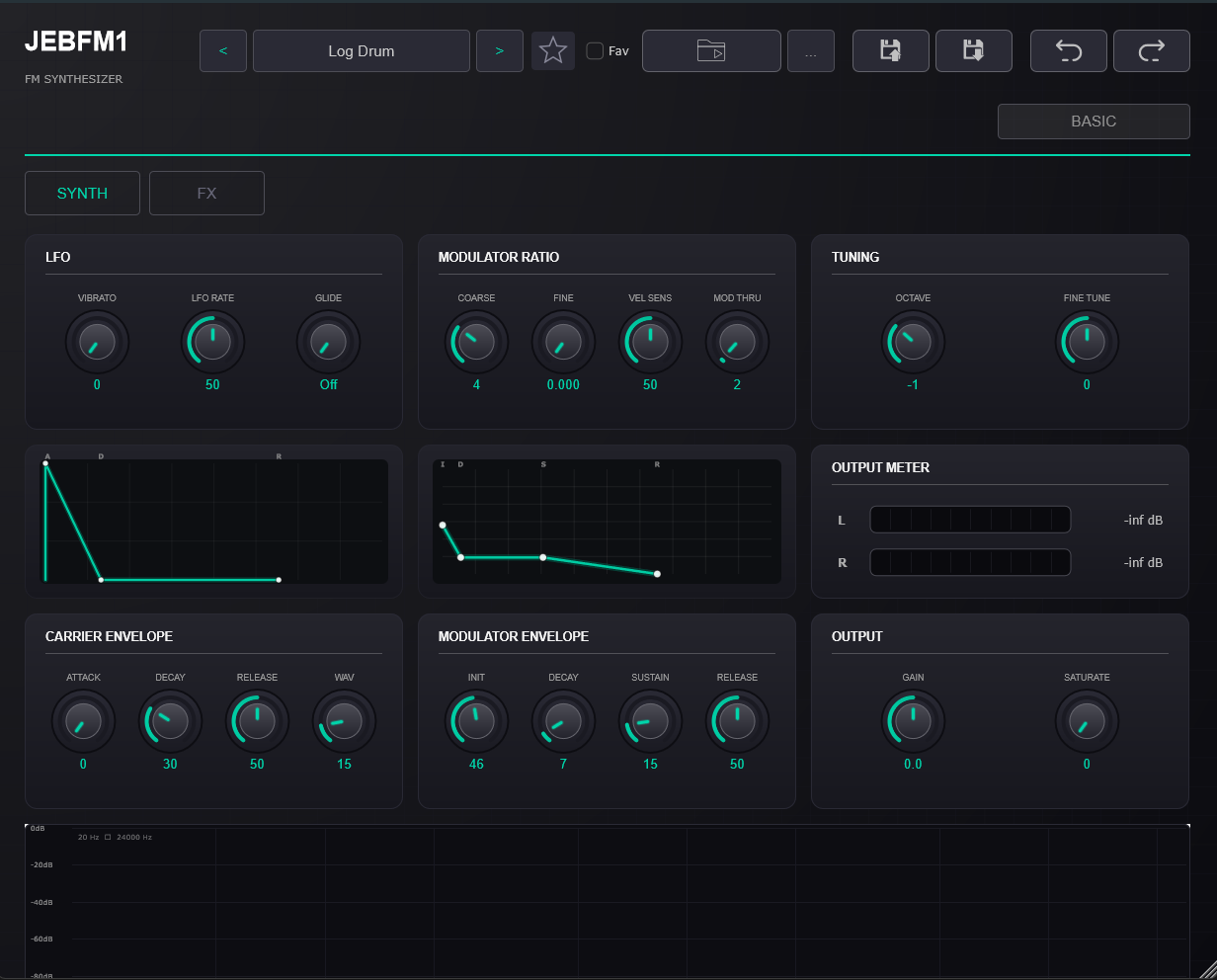Open the ellipsis more options menu

810,51
